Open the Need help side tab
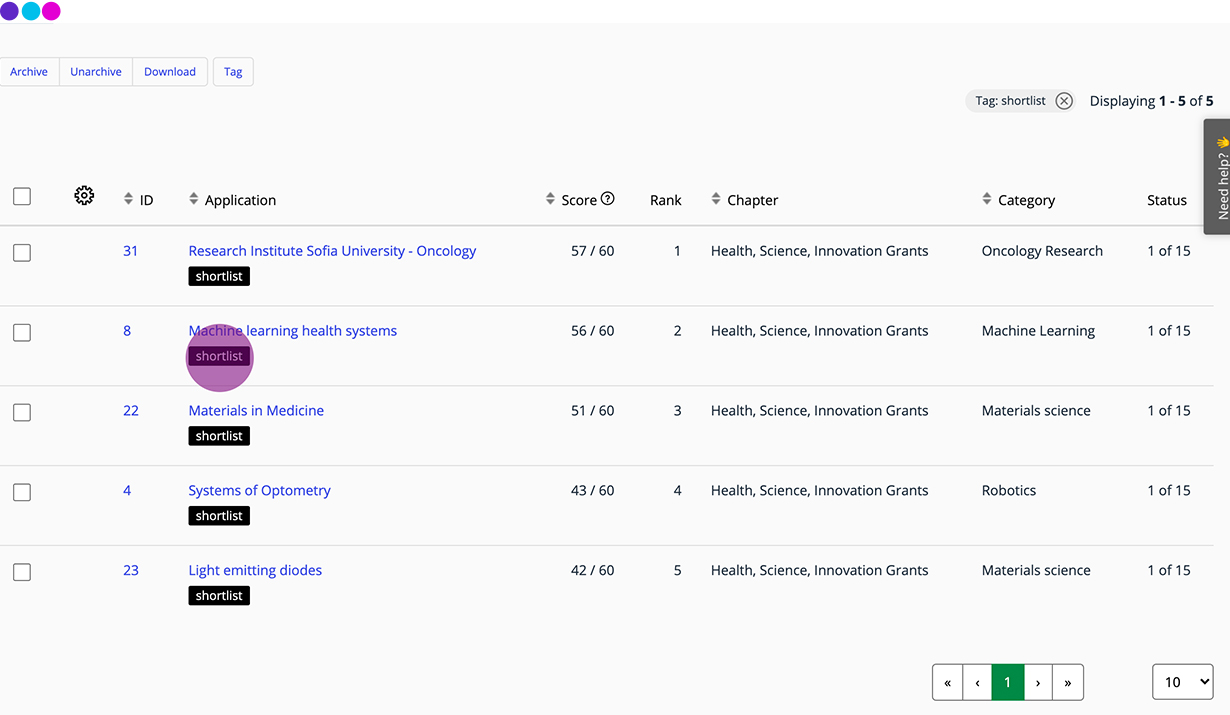The image size is (1230, 715). pos(1217,177)
